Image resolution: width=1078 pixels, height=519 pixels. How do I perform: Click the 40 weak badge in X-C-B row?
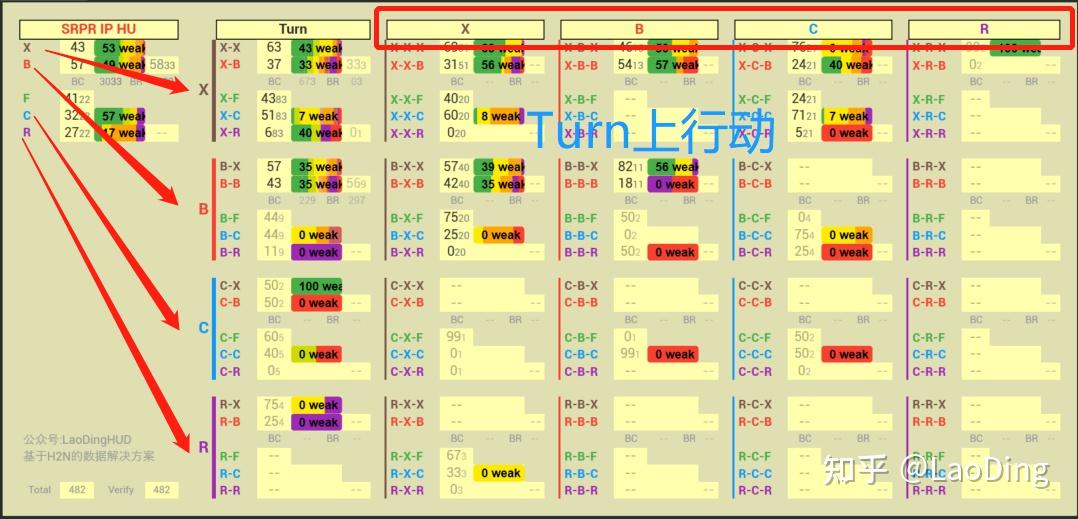pos(847,65)
